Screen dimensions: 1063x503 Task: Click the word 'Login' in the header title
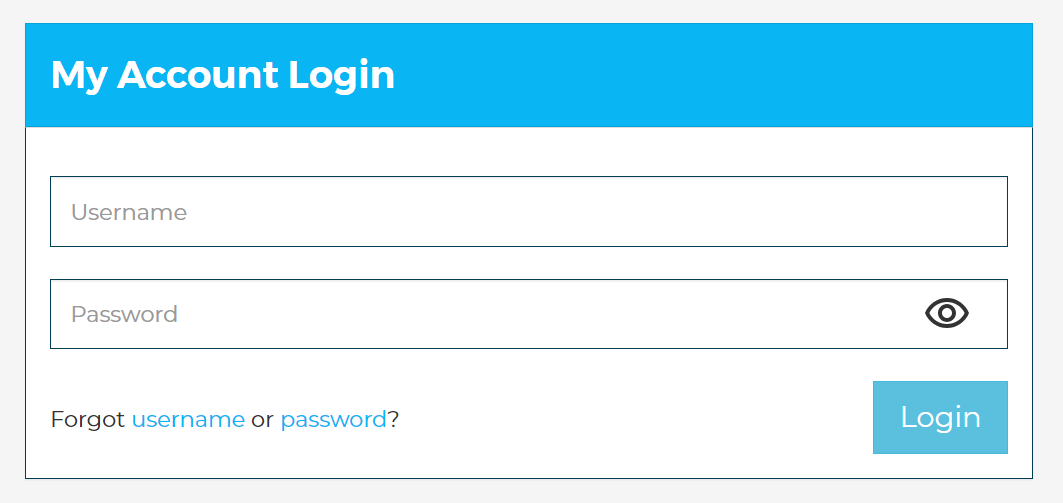(342, 76)
